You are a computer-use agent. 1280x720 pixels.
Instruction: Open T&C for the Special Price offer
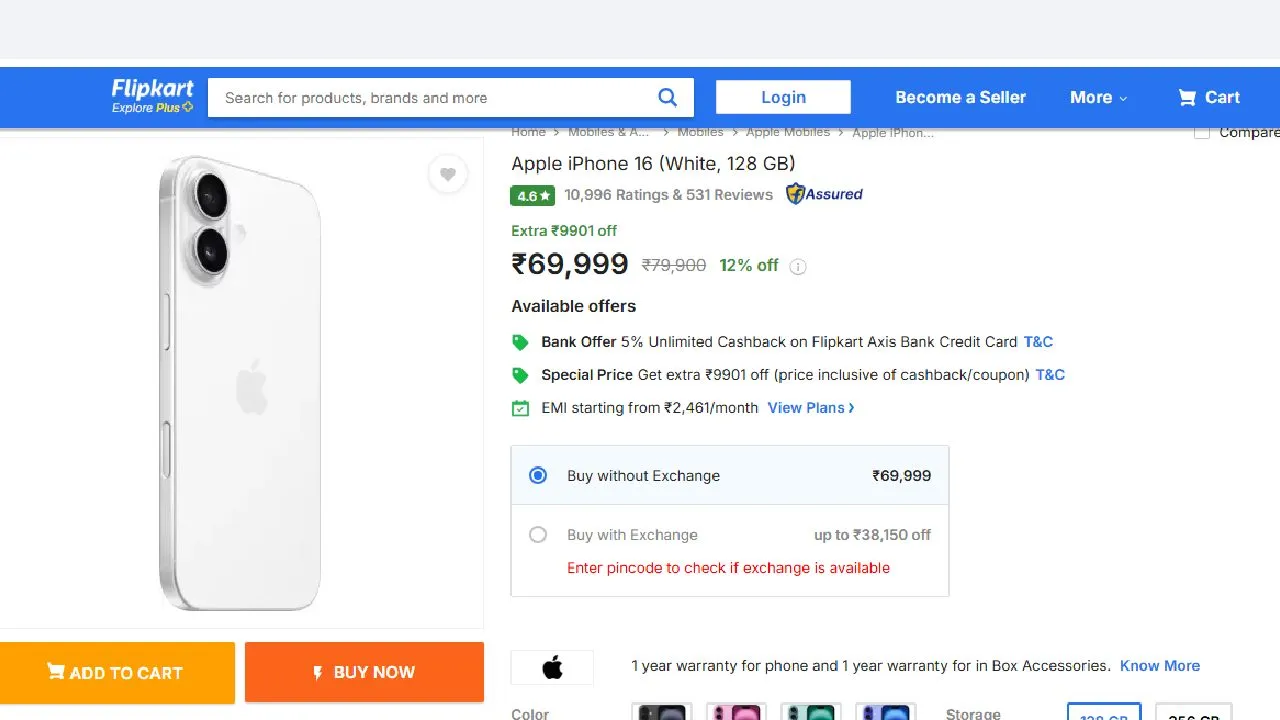click(x=1050, y=374)
